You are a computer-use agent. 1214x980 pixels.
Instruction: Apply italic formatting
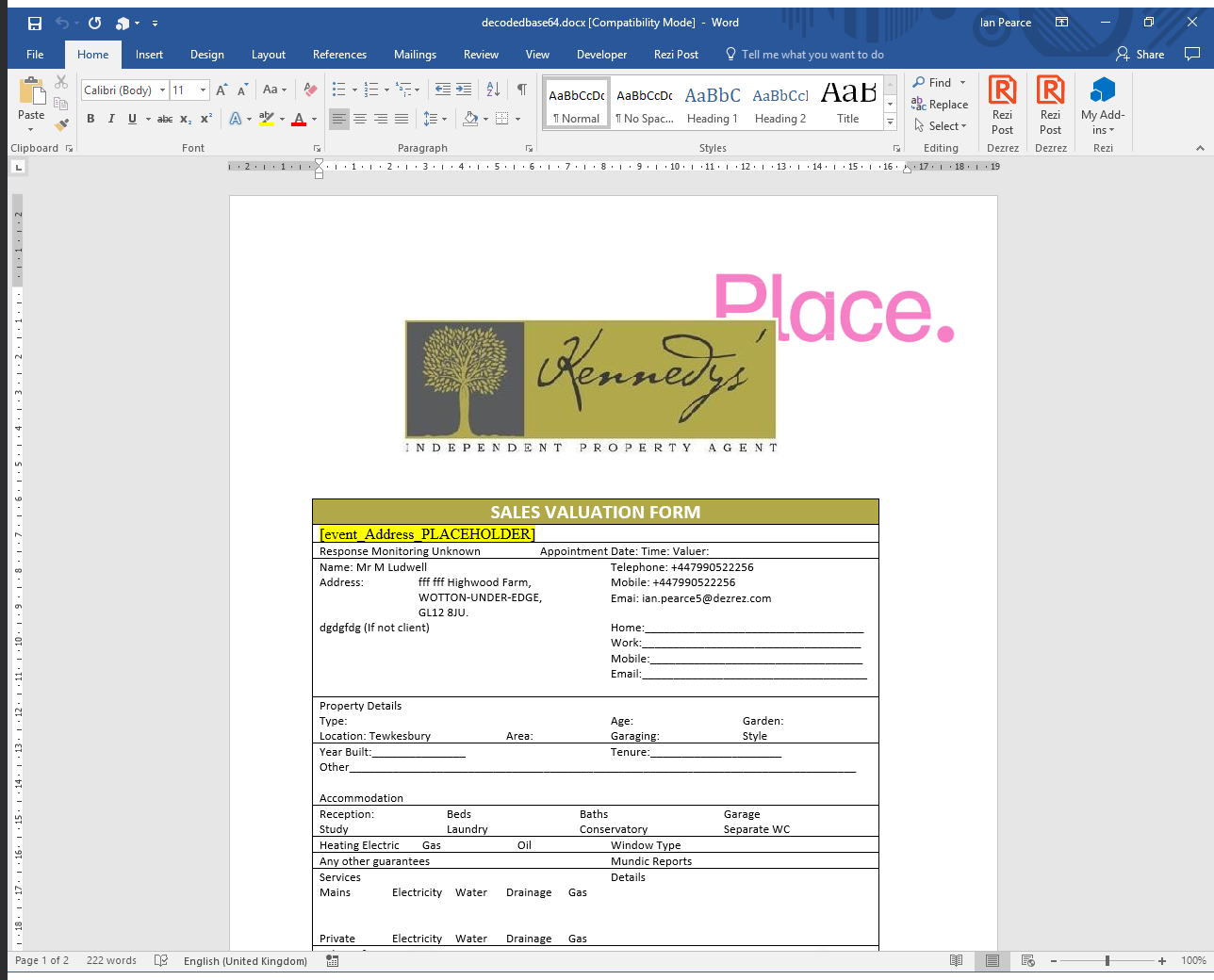tap(110, 119)
